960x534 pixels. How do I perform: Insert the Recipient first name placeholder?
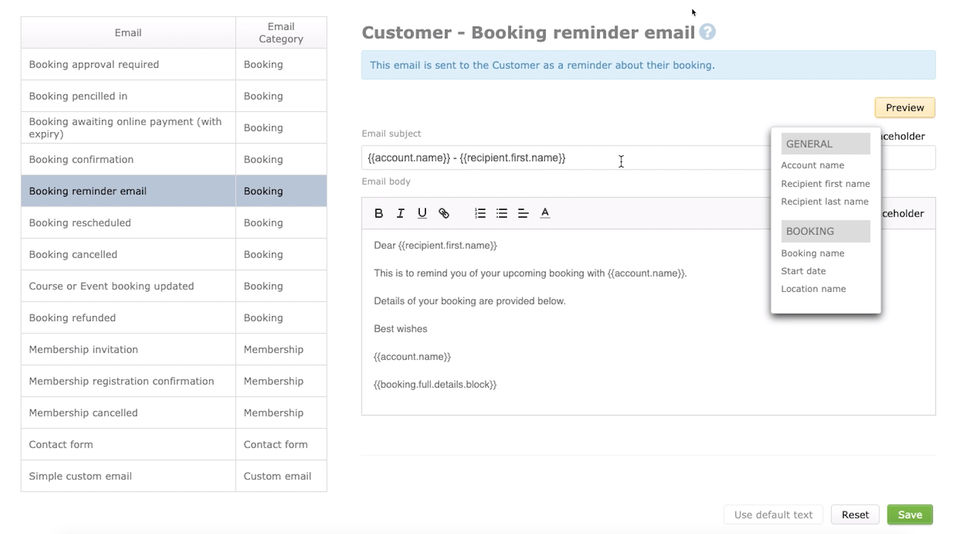(x=825, y=184)
